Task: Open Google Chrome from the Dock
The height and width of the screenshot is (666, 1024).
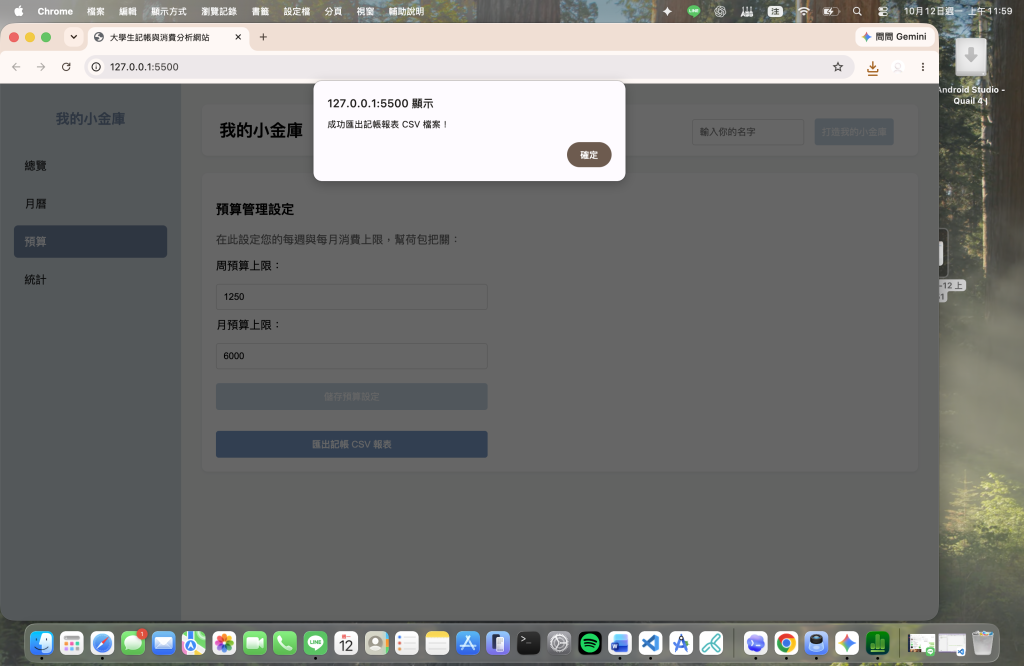Action: 786,643
